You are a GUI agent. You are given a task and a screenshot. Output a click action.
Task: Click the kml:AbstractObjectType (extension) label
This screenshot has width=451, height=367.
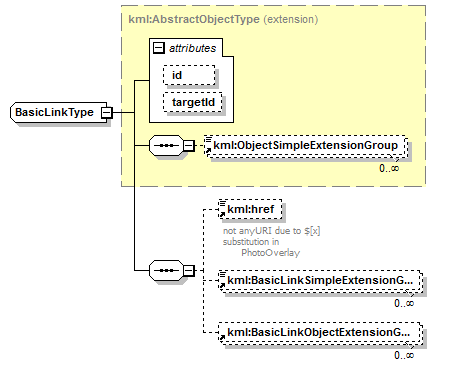tap(223, 19)
